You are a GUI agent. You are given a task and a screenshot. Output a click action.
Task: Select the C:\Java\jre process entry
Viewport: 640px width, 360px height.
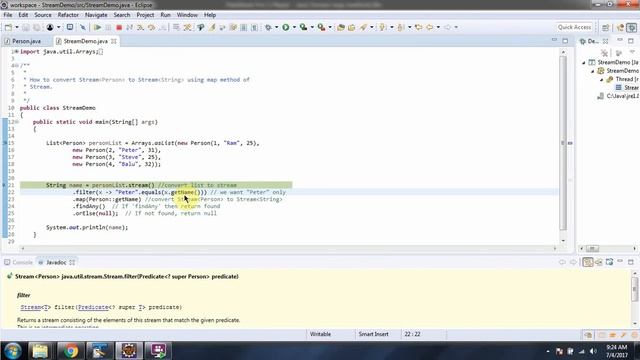coord(618,96)
